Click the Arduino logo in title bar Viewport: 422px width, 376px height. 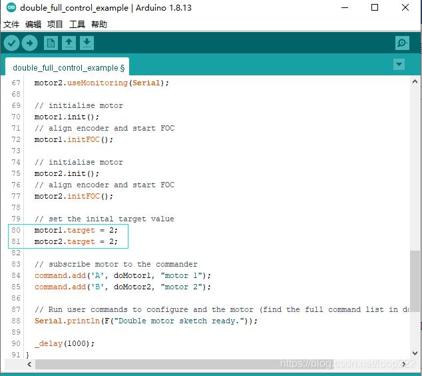click(x=11, y=7)
